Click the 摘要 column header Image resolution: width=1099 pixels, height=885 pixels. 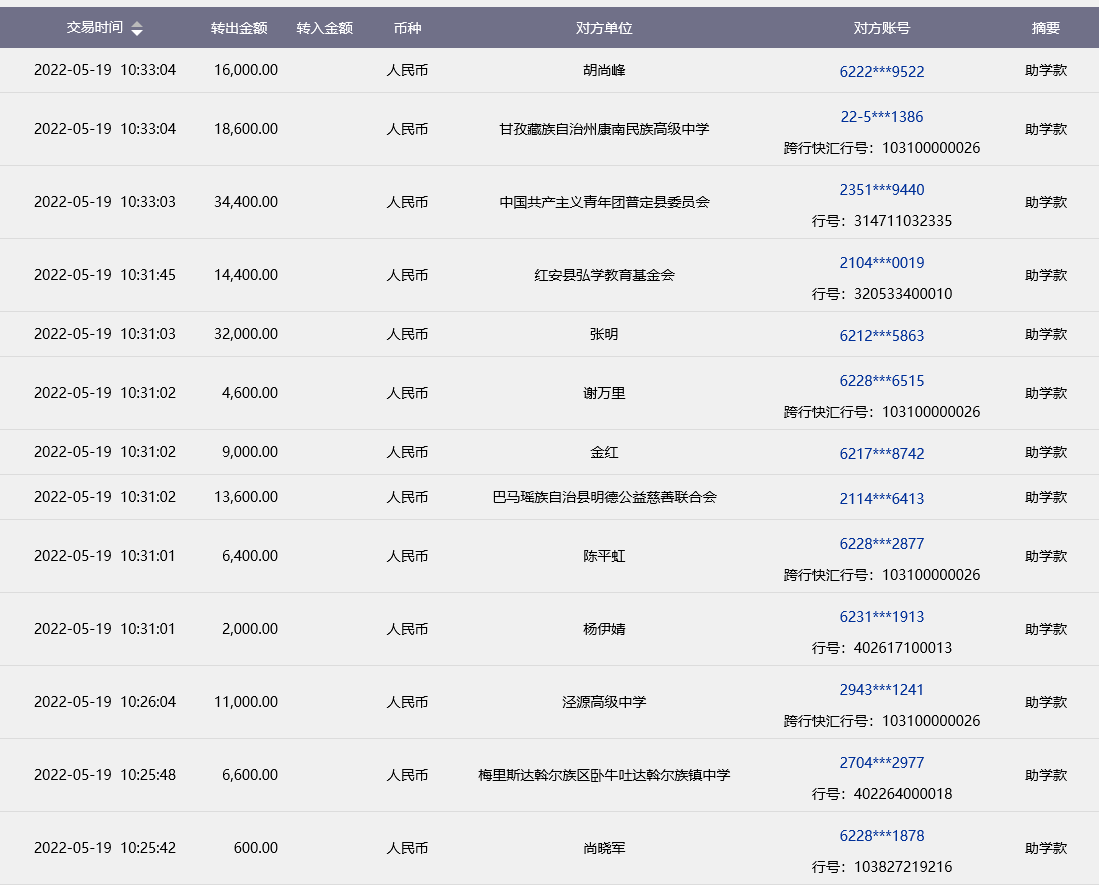1045,28
